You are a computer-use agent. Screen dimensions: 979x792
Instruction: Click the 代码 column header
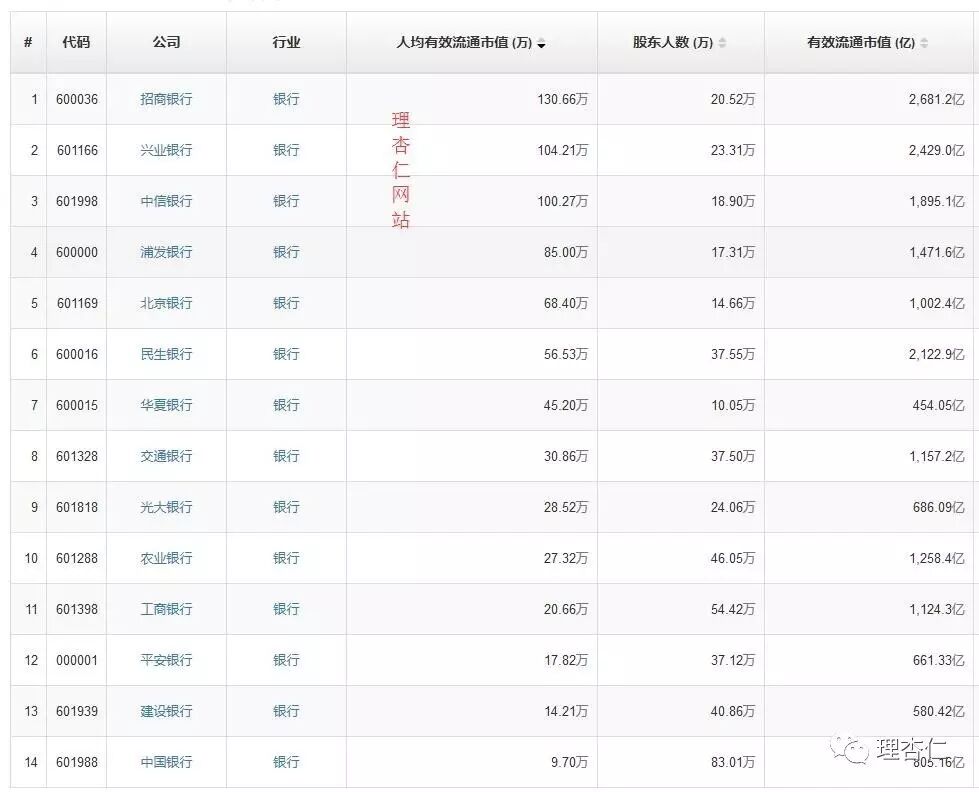coord(76,42)
